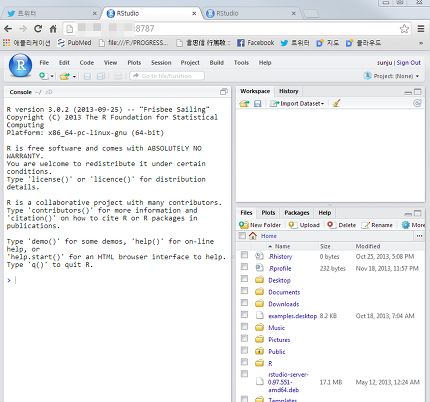Click the Save document icon in main toolbar
Image resolution: width=430 pixels, height=402 pixels.
(87, 76)
